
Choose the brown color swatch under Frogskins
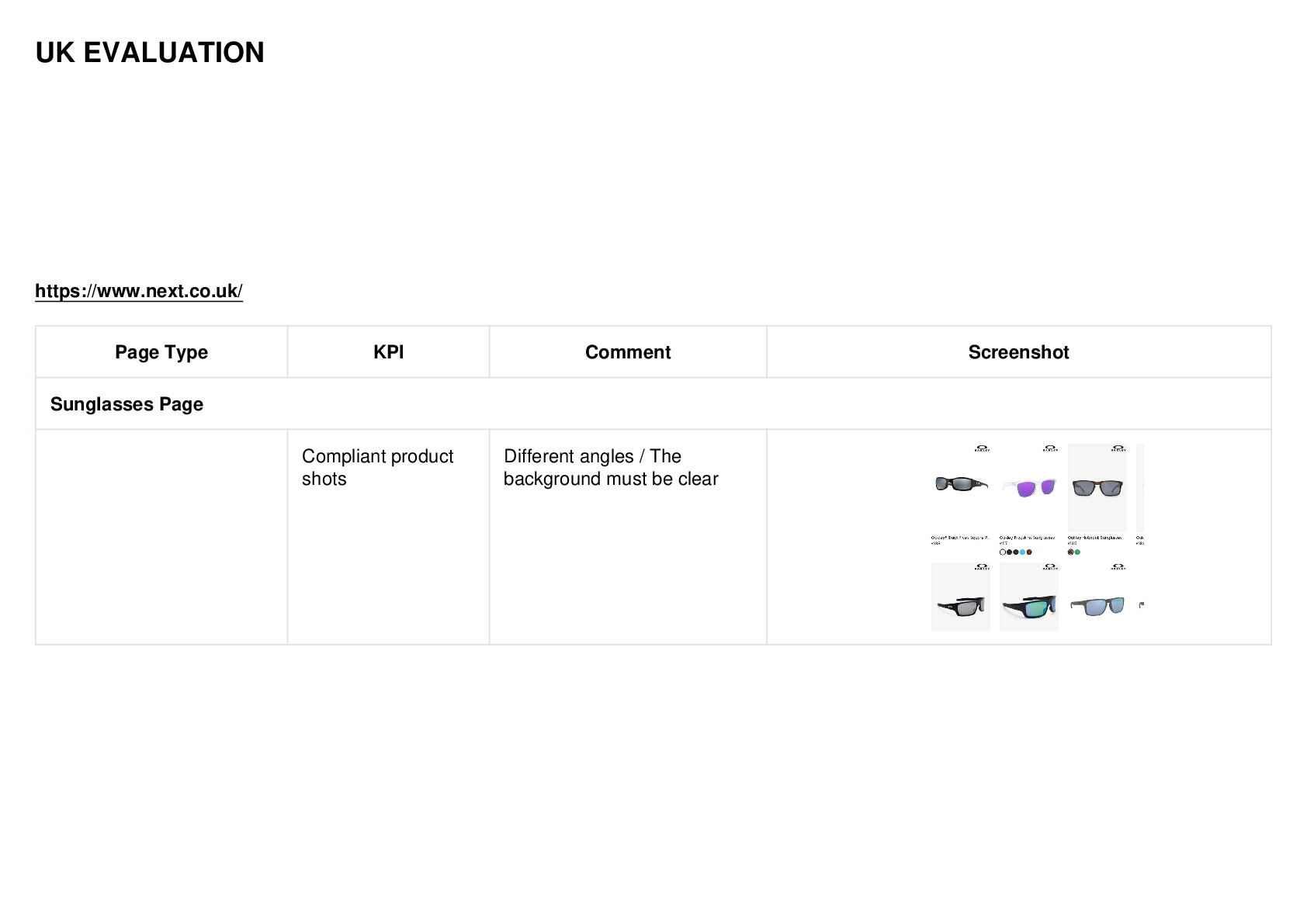pos(1030,552)
